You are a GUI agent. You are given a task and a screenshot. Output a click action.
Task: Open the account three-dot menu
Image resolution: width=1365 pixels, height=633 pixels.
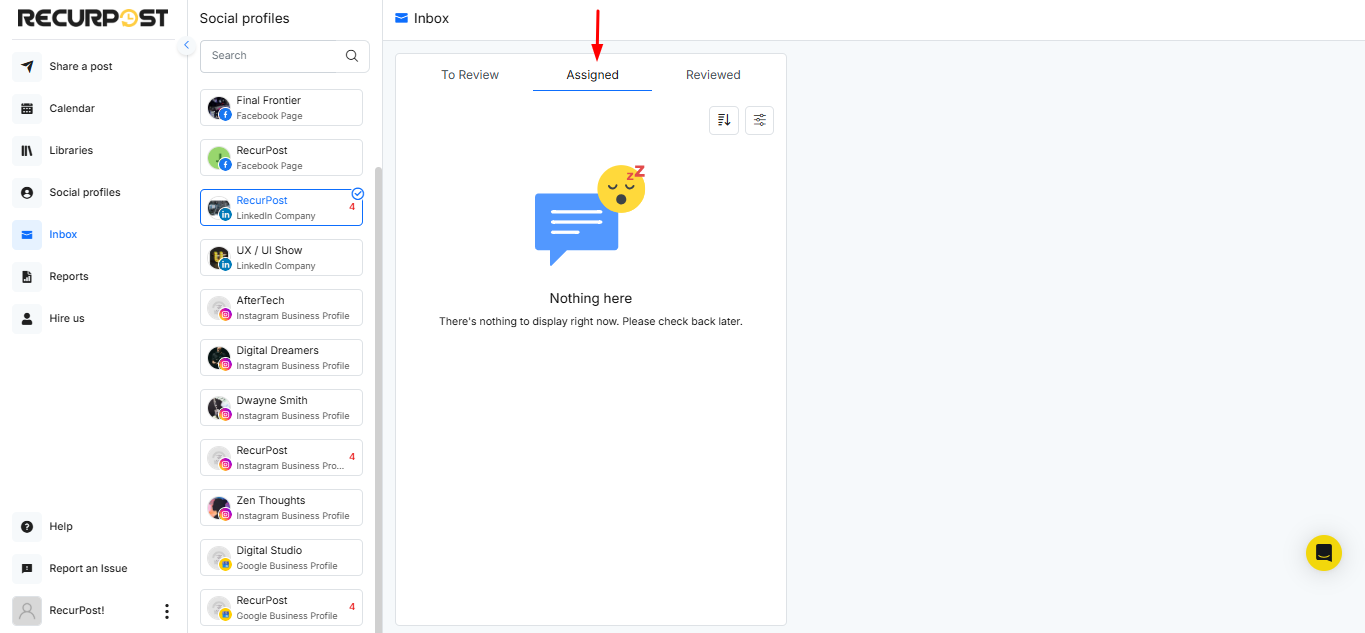point(167,611)
